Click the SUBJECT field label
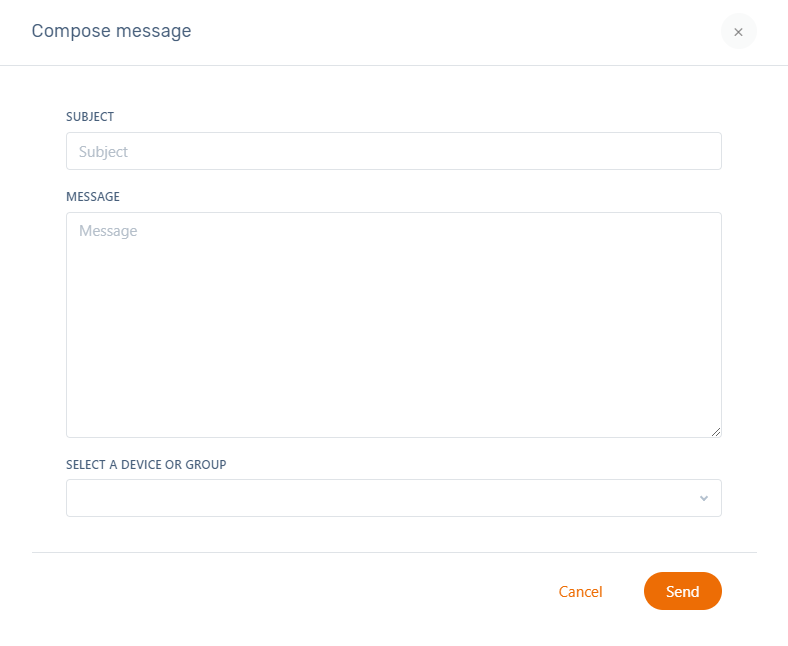Image resolution: width=788 pixels, height=646 pixels. pyautogui.click(x=90, y=117)
